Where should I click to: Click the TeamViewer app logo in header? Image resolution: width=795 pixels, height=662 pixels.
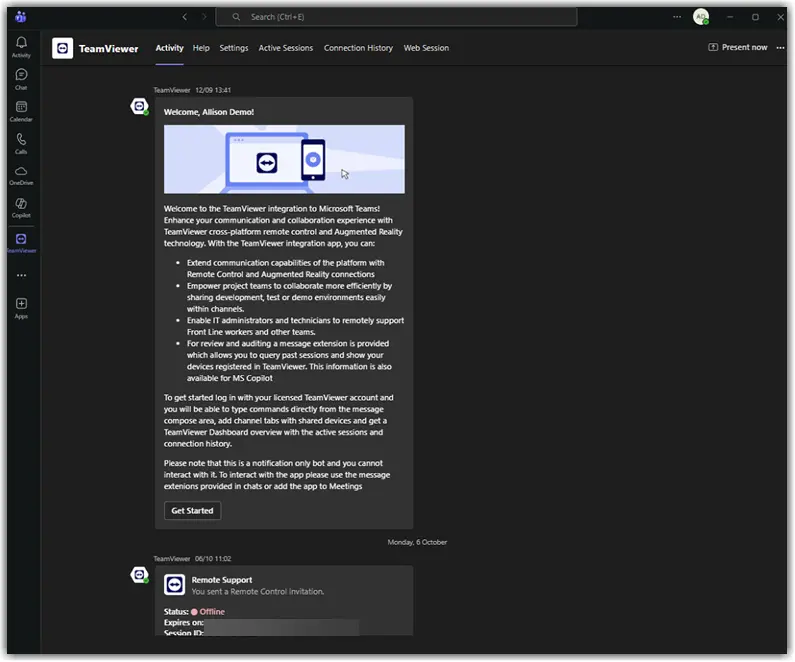coord(62,48)
